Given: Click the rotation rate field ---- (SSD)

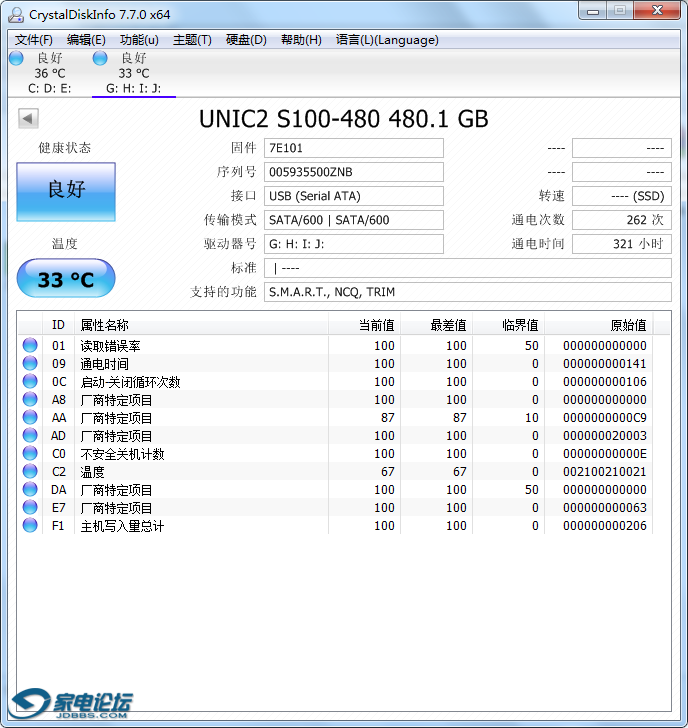Looking at the screenshot, I should tap(622, 196).
